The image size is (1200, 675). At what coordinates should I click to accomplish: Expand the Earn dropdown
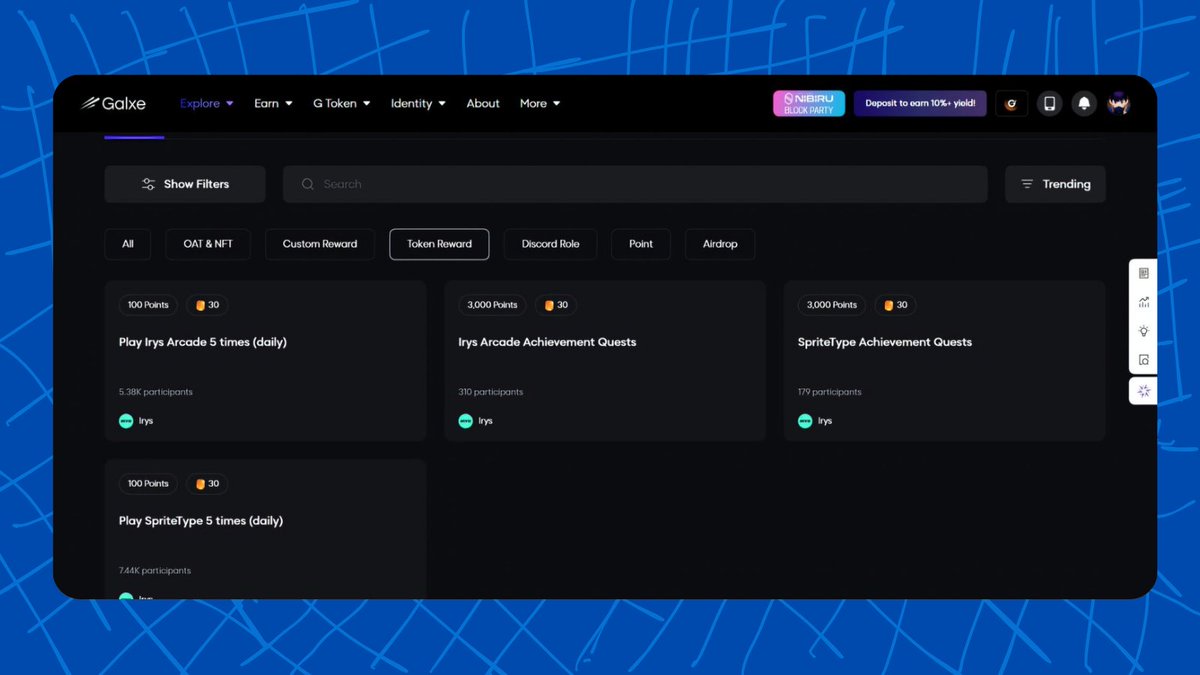273,103
